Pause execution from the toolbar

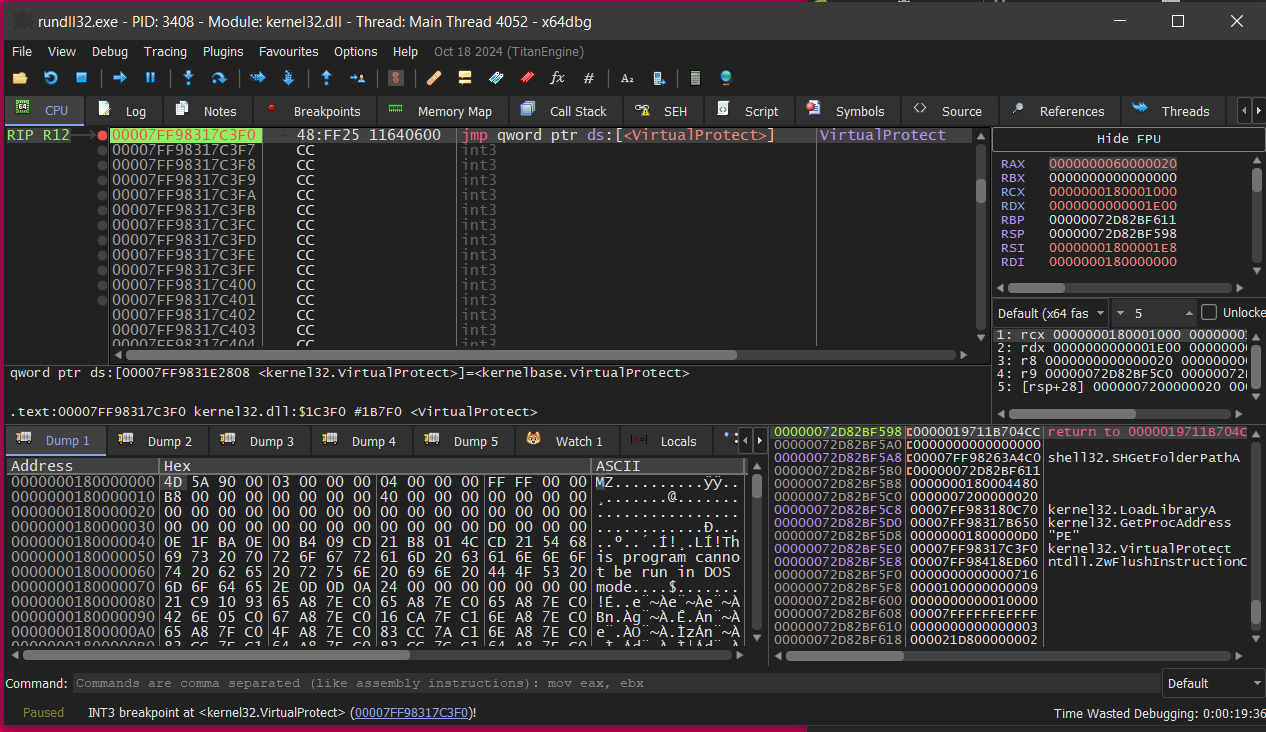point(150,78)
